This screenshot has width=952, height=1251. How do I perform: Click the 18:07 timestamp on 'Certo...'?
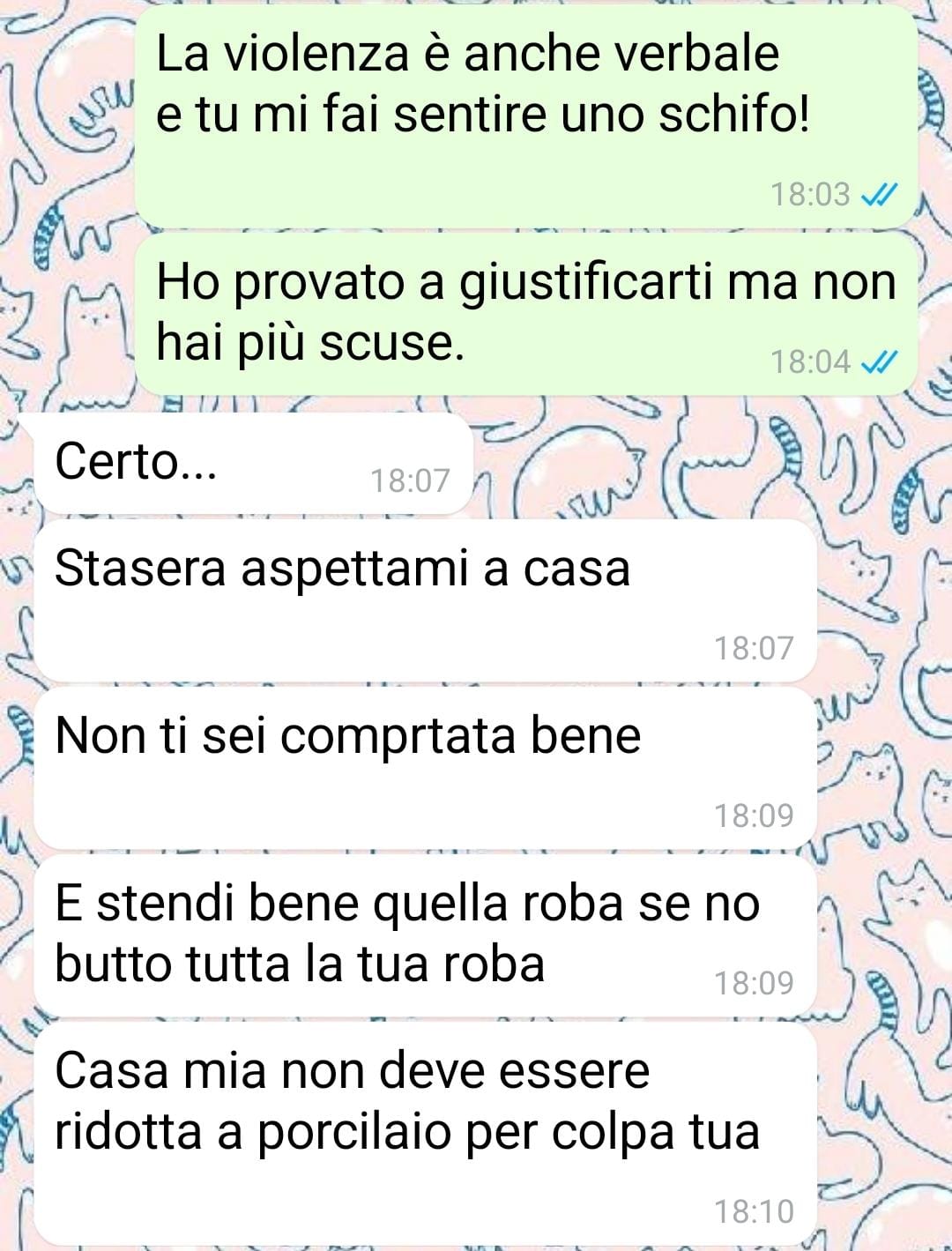pos(410,480)
